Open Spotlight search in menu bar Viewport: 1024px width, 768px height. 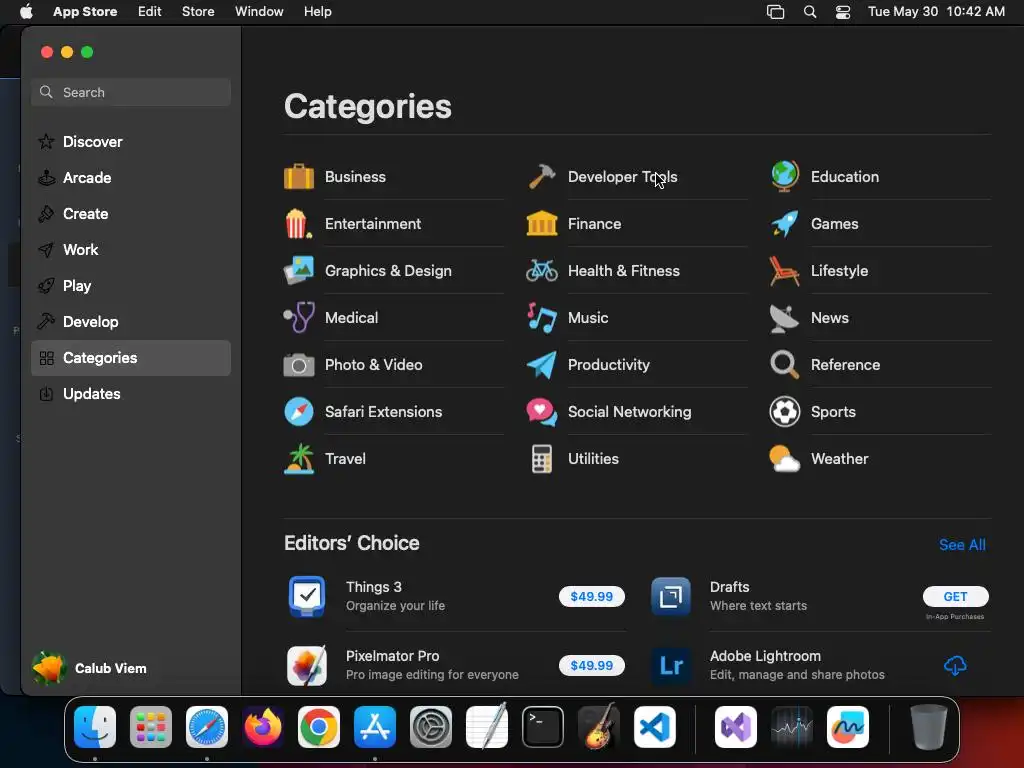[x=810, y=12]
